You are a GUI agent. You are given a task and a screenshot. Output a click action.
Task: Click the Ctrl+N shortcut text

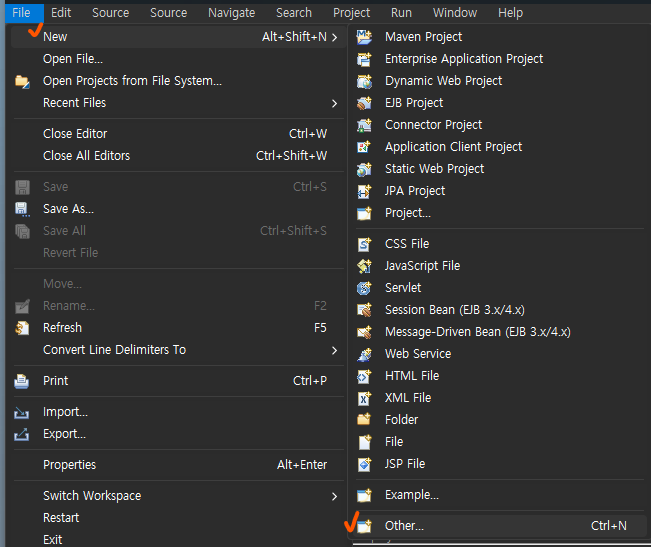coord(609,526)
